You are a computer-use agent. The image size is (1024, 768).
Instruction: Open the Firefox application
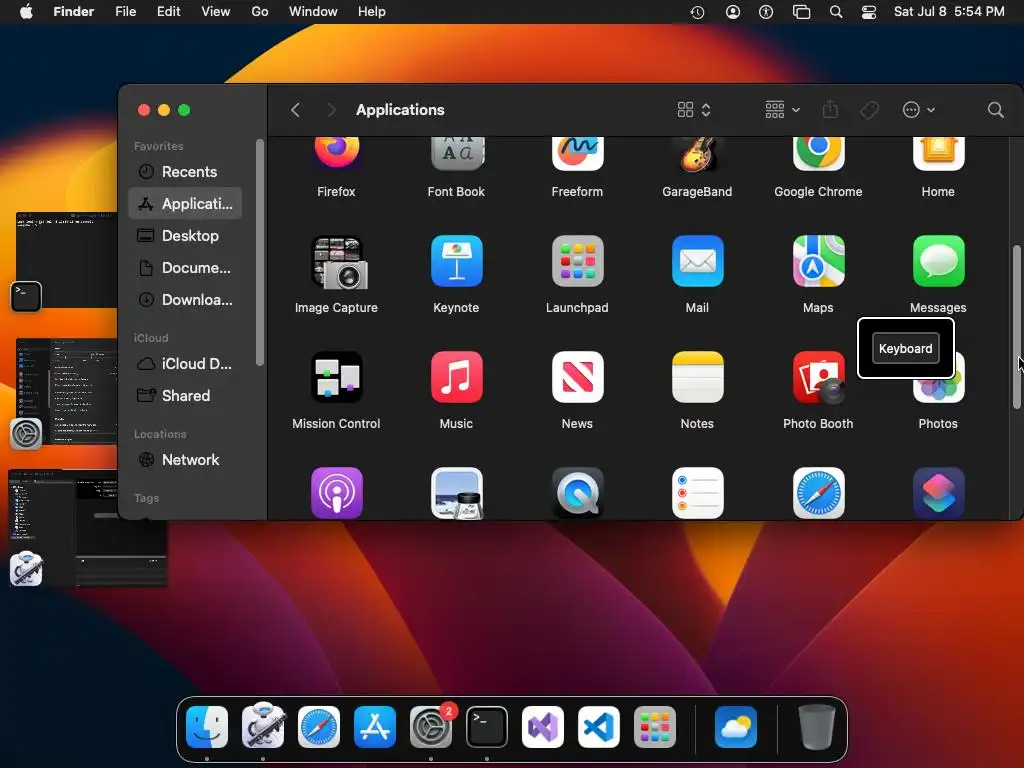coord(336,154)
